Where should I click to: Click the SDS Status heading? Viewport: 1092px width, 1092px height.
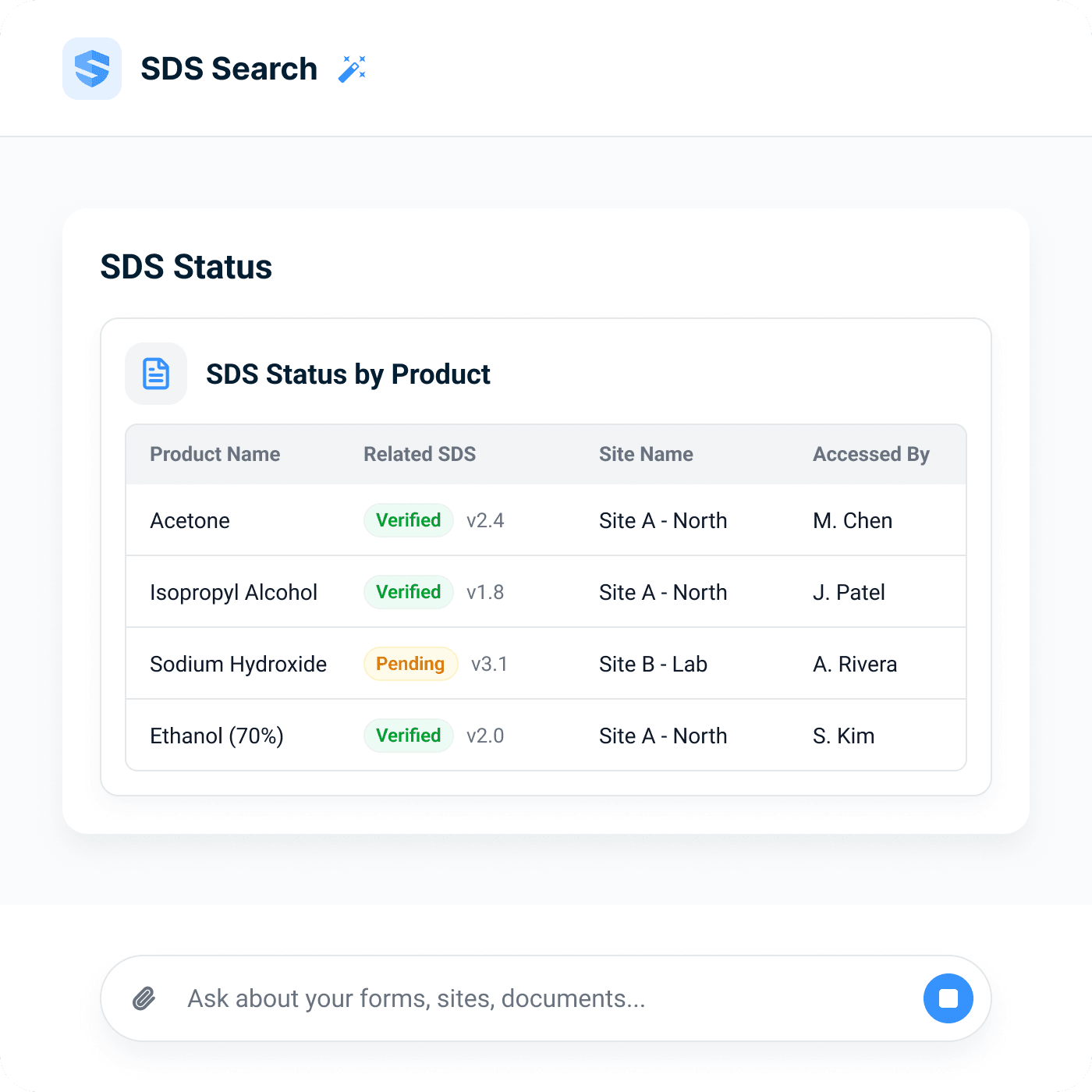[186, 267]
